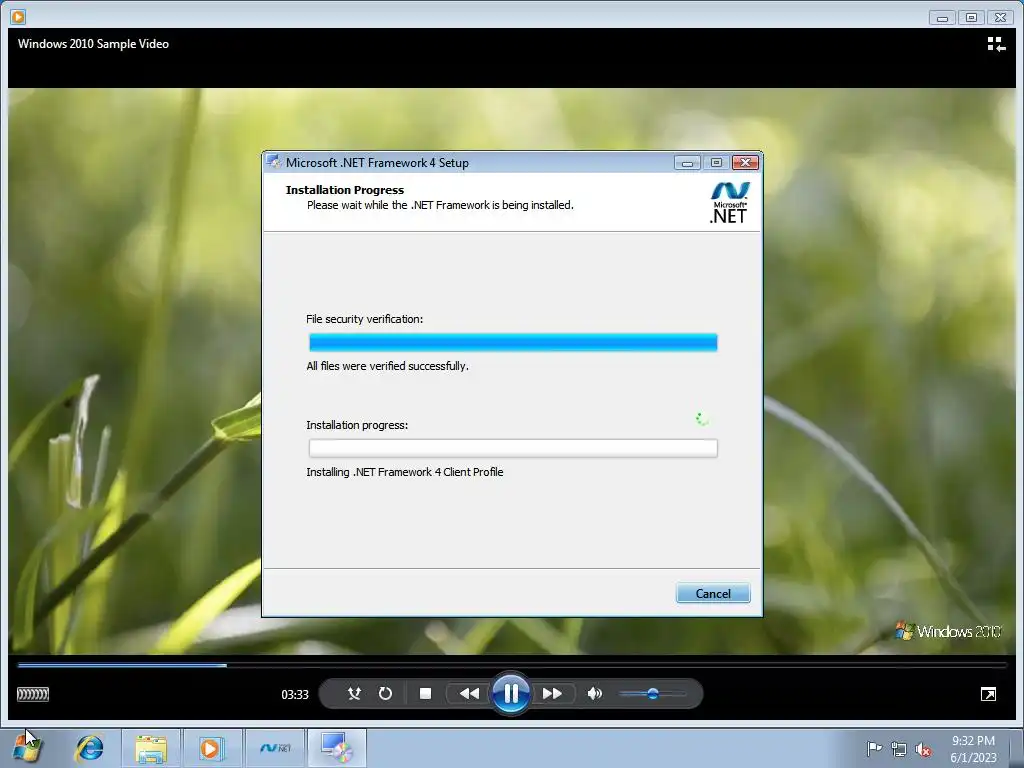Launch Internet Explorer from taskbar

pos(89,748)
